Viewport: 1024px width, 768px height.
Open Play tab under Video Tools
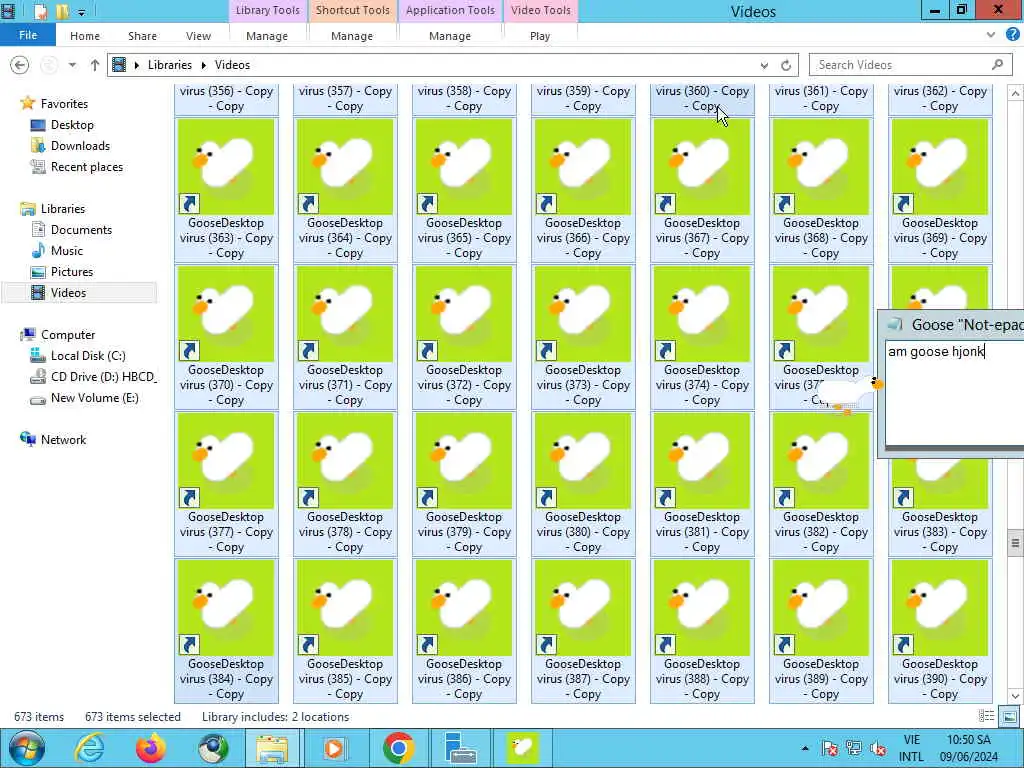coord(540,36)
